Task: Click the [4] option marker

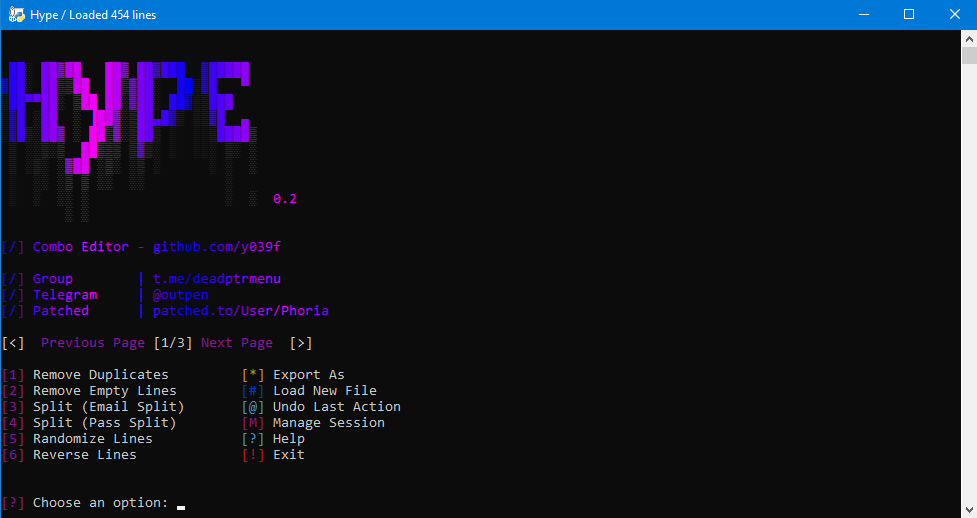Action: (x=13, y=423)
